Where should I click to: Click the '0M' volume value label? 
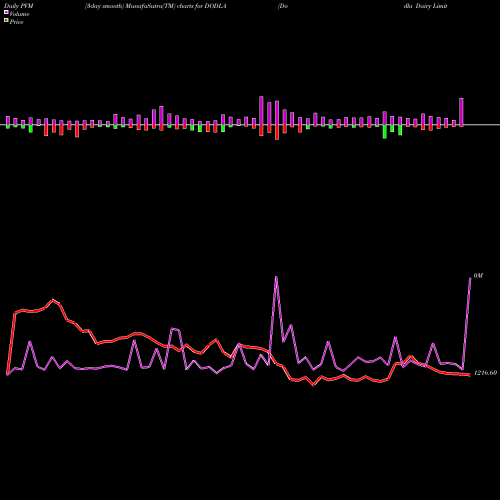point(478,276)
